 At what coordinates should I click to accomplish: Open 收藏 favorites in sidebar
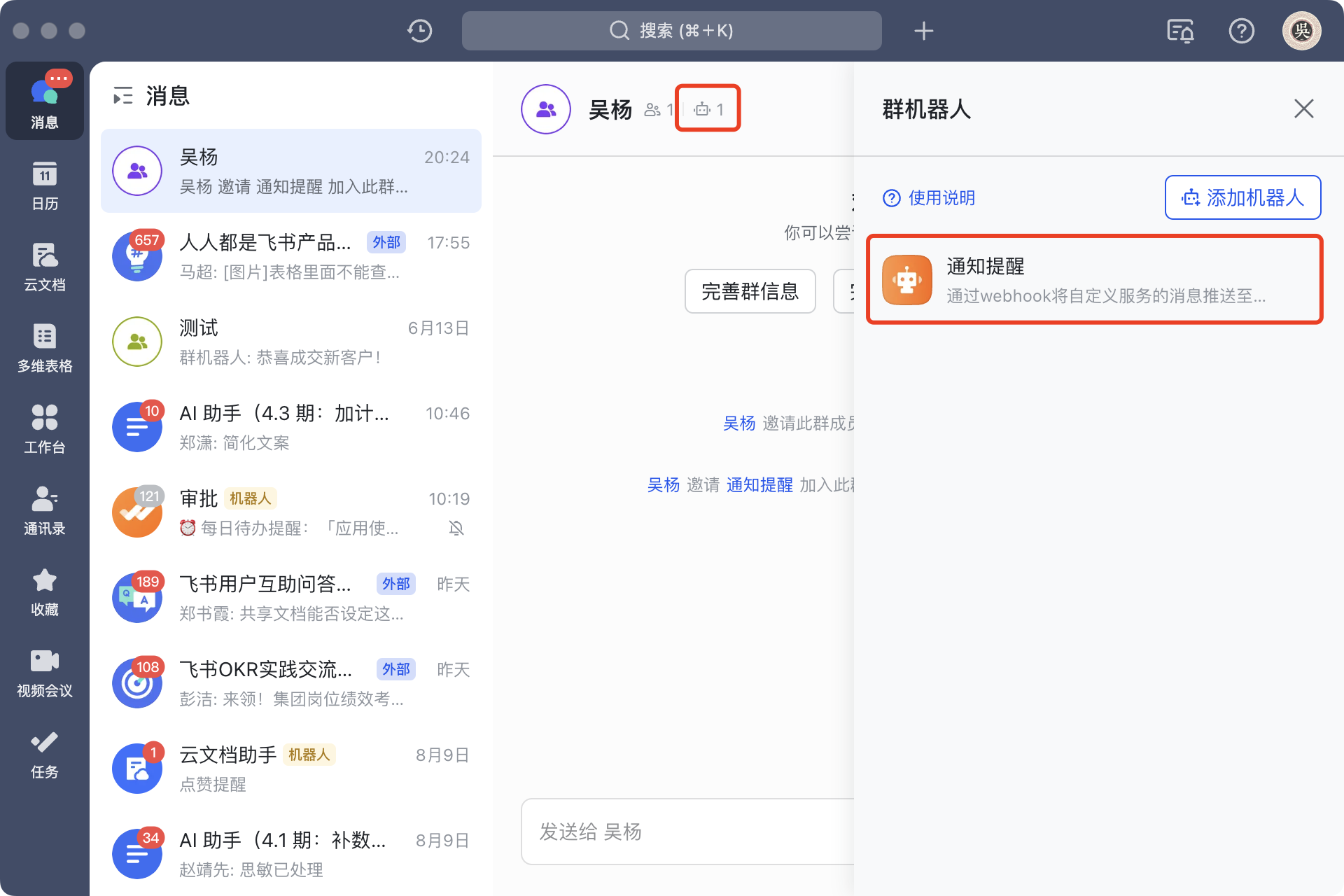tap(45, 591)
